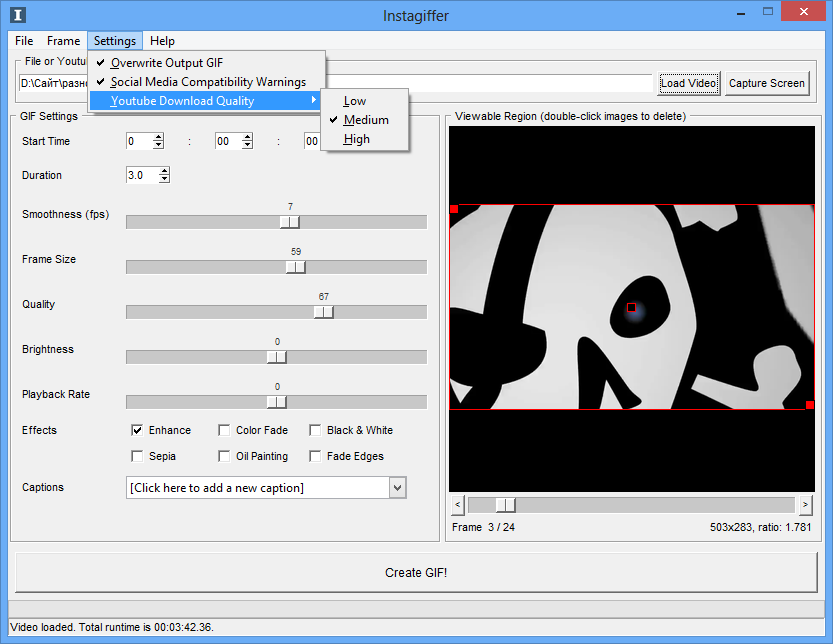
Task: Close the Instagiffer window
Action: [804, 11]
